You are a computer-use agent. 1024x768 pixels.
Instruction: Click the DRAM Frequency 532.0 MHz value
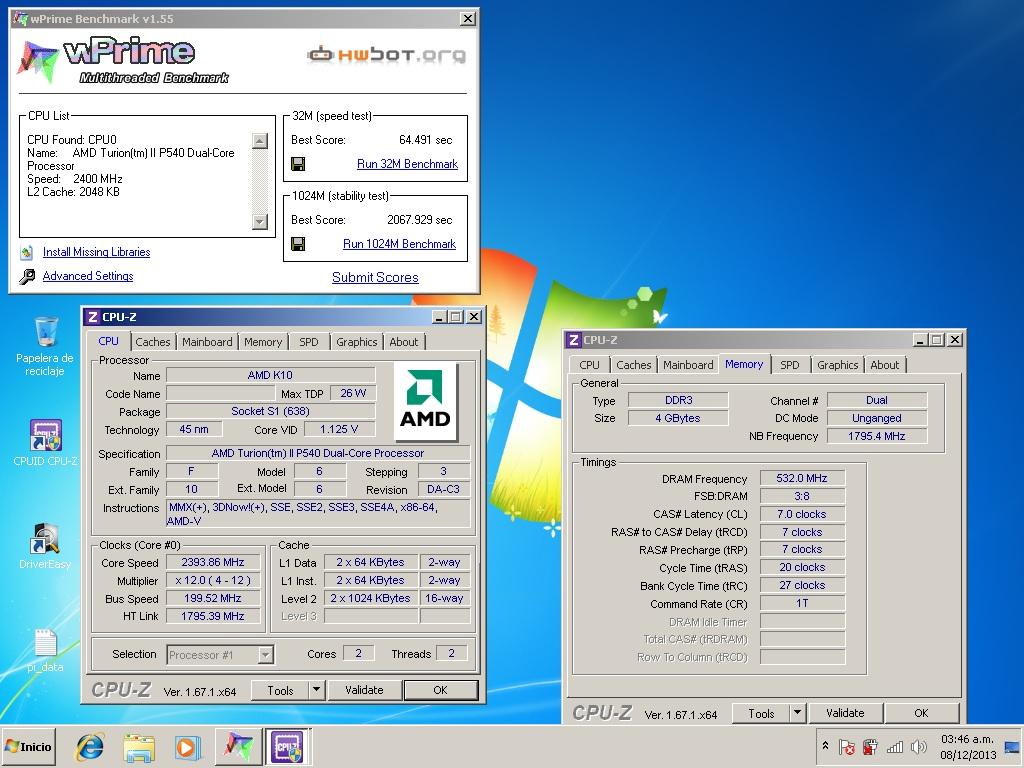point(802,478)
